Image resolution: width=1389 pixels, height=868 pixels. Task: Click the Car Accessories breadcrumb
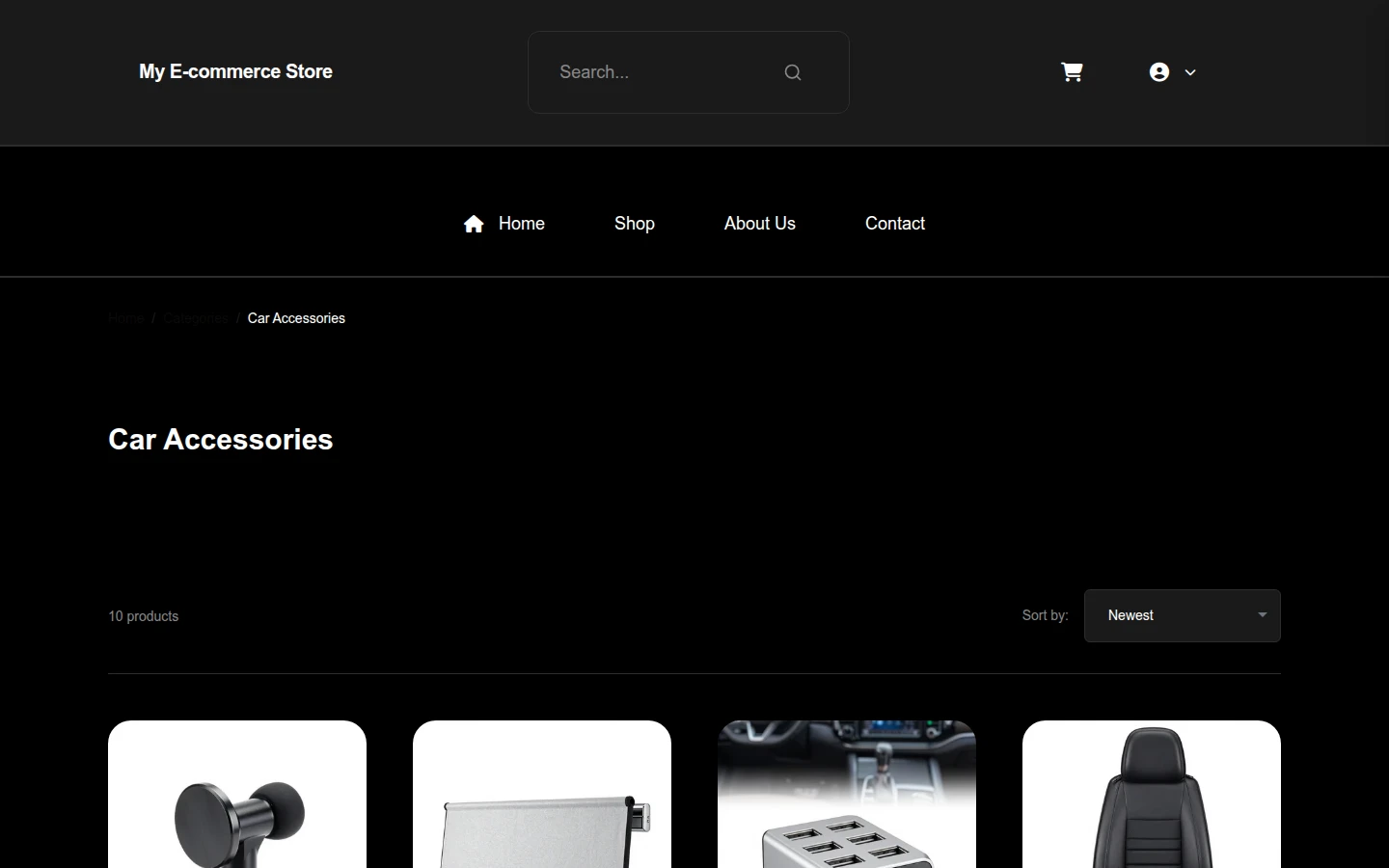point(296,318)
